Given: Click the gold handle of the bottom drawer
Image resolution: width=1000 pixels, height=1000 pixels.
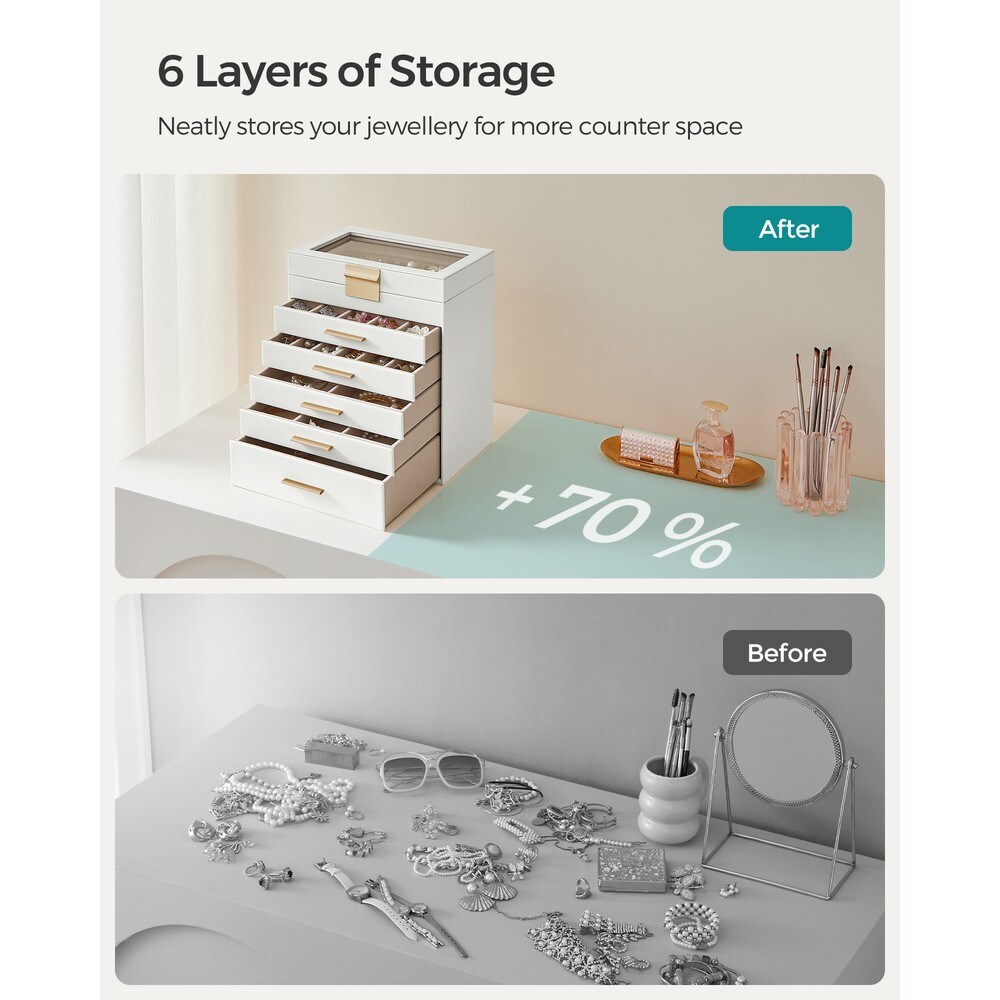Looking at the screenshot, I should 303,487.
